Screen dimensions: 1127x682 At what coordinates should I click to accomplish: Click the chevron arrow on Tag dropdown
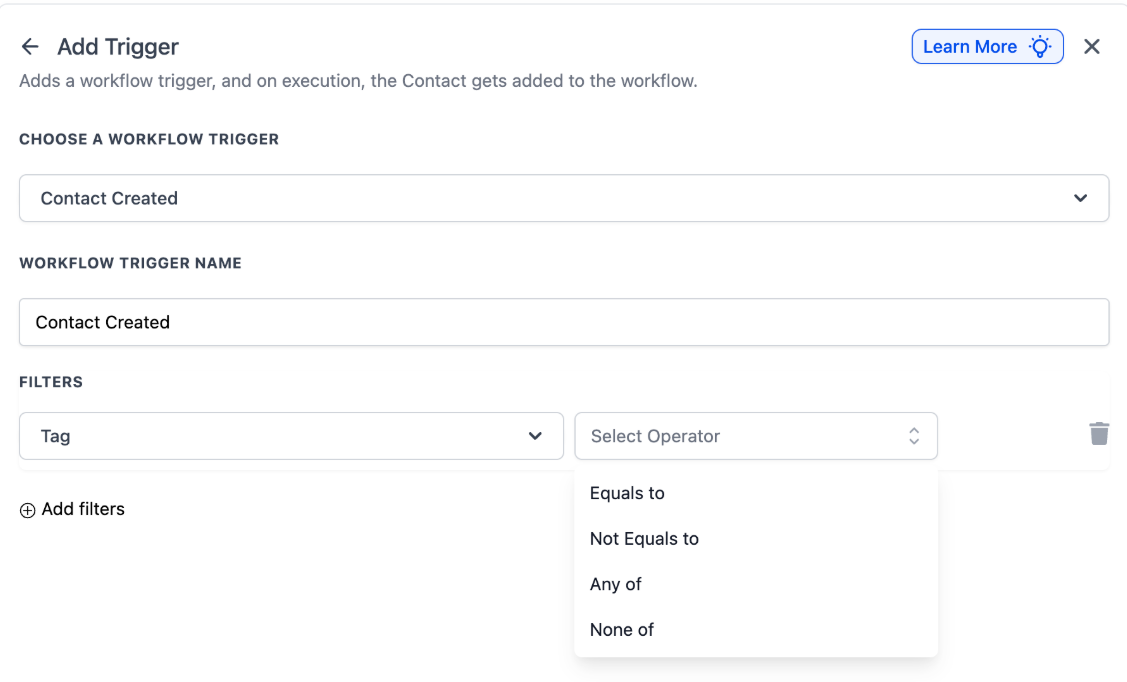(535, 436)
